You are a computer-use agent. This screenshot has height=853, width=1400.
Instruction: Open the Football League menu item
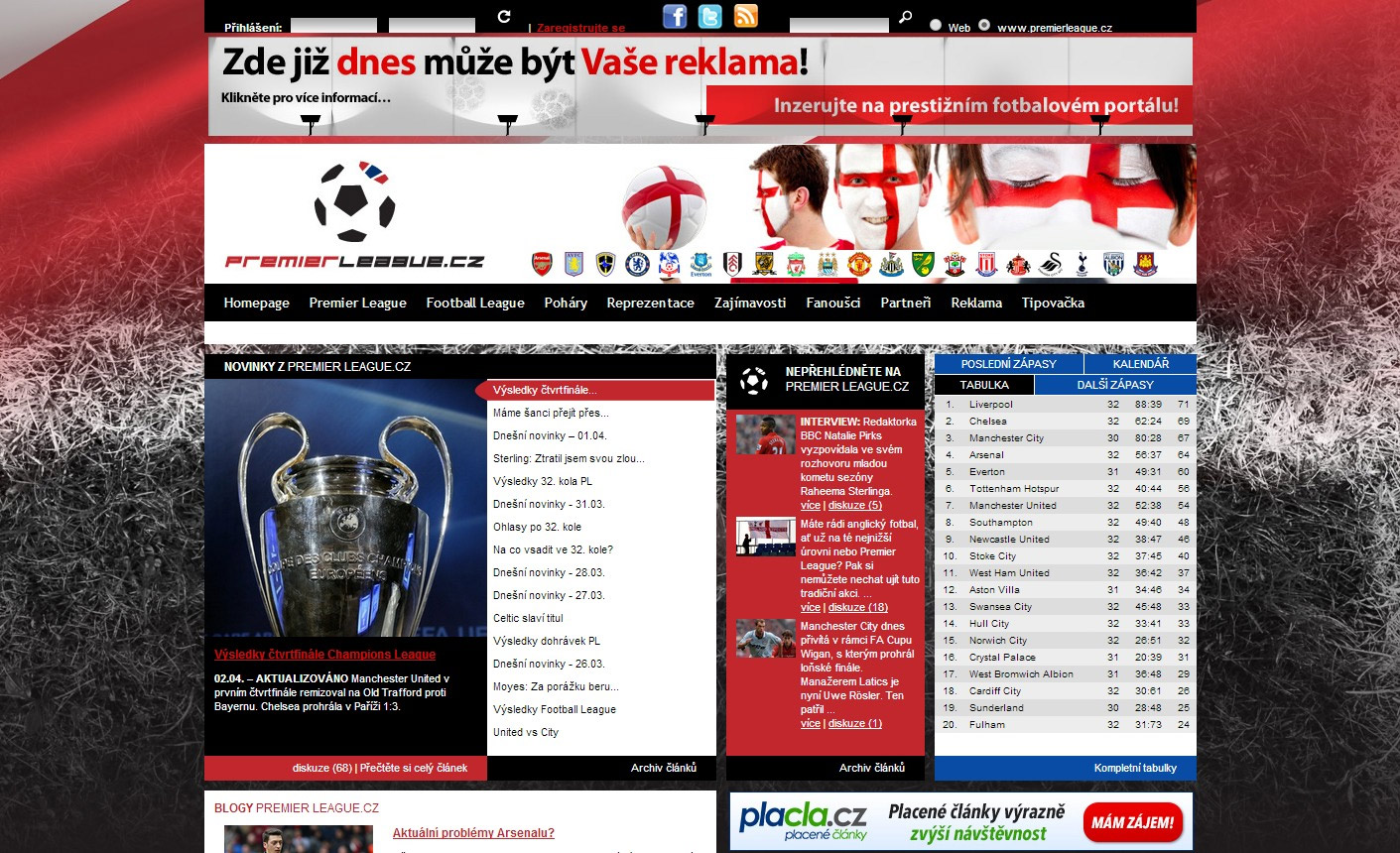coord(475,303)
